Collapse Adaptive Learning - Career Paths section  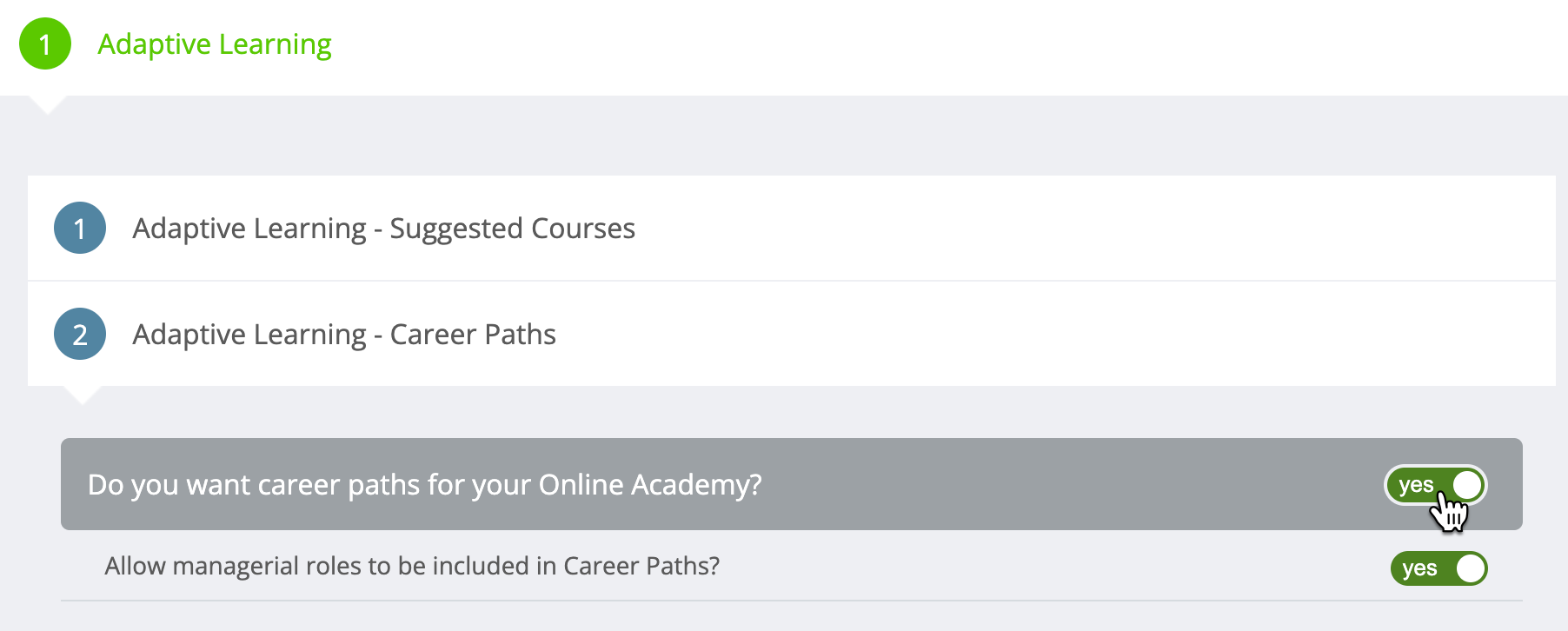pos(792,334)
